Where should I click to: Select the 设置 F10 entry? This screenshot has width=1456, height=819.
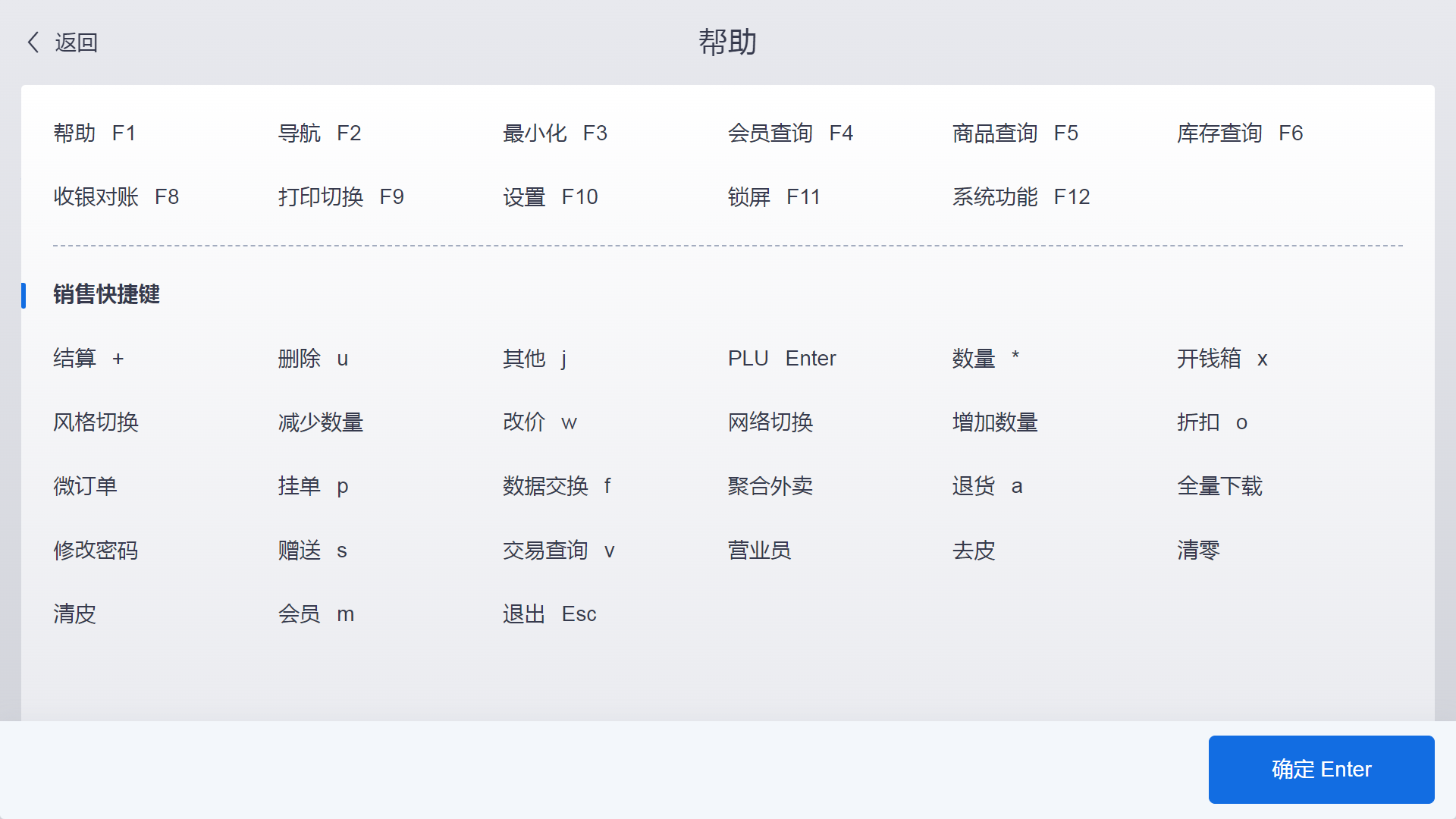tap(551, 197)
